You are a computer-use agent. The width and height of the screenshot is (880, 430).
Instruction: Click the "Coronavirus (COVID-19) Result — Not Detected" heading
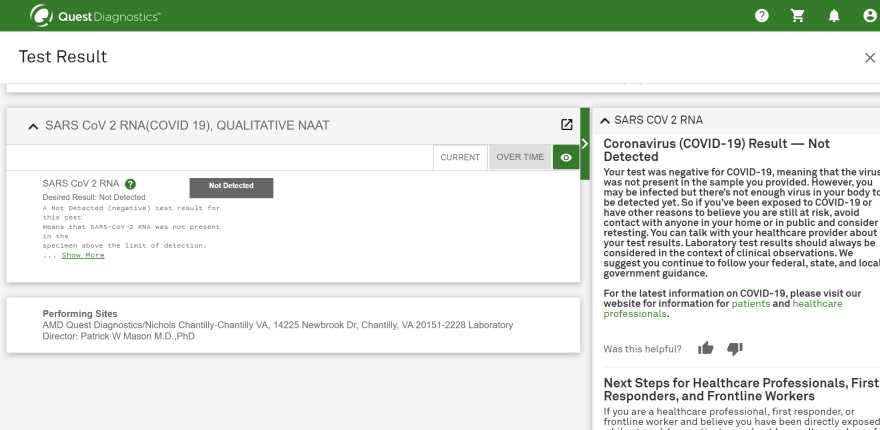(x=717, y=150)
